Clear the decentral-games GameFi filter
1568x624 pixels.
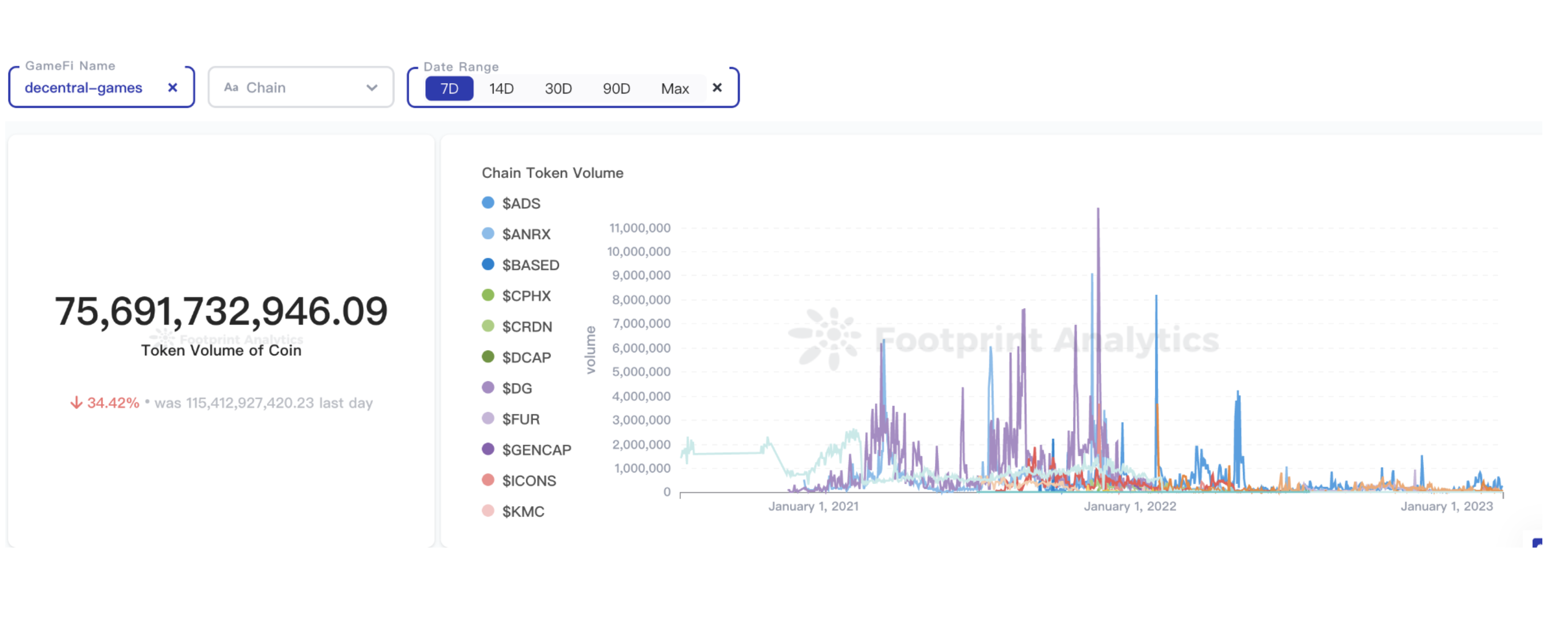point(172,87)
